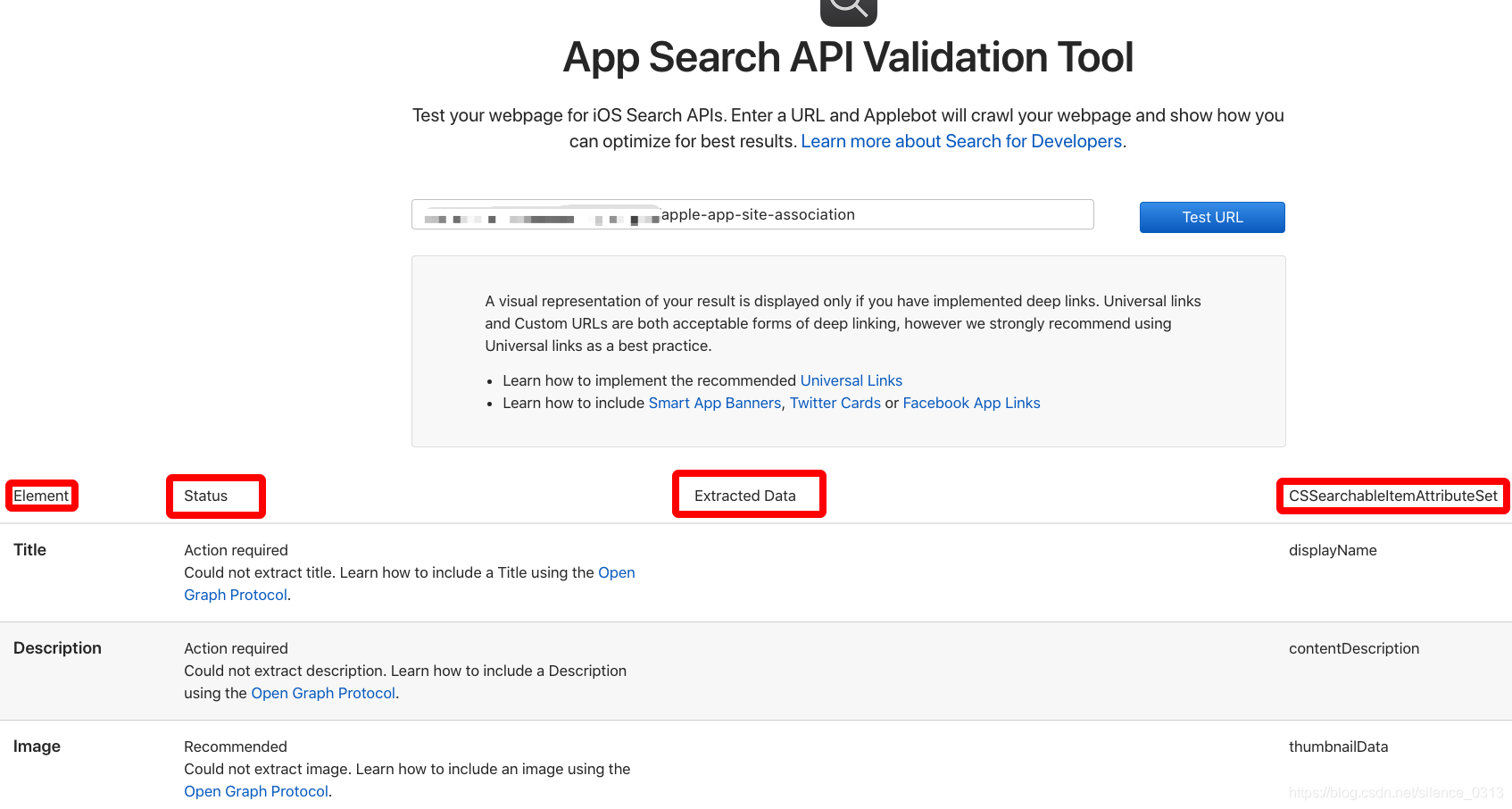1512x809 pixels.
Task: Click the displayName attribute text
Action: (x=1333, y=550)
